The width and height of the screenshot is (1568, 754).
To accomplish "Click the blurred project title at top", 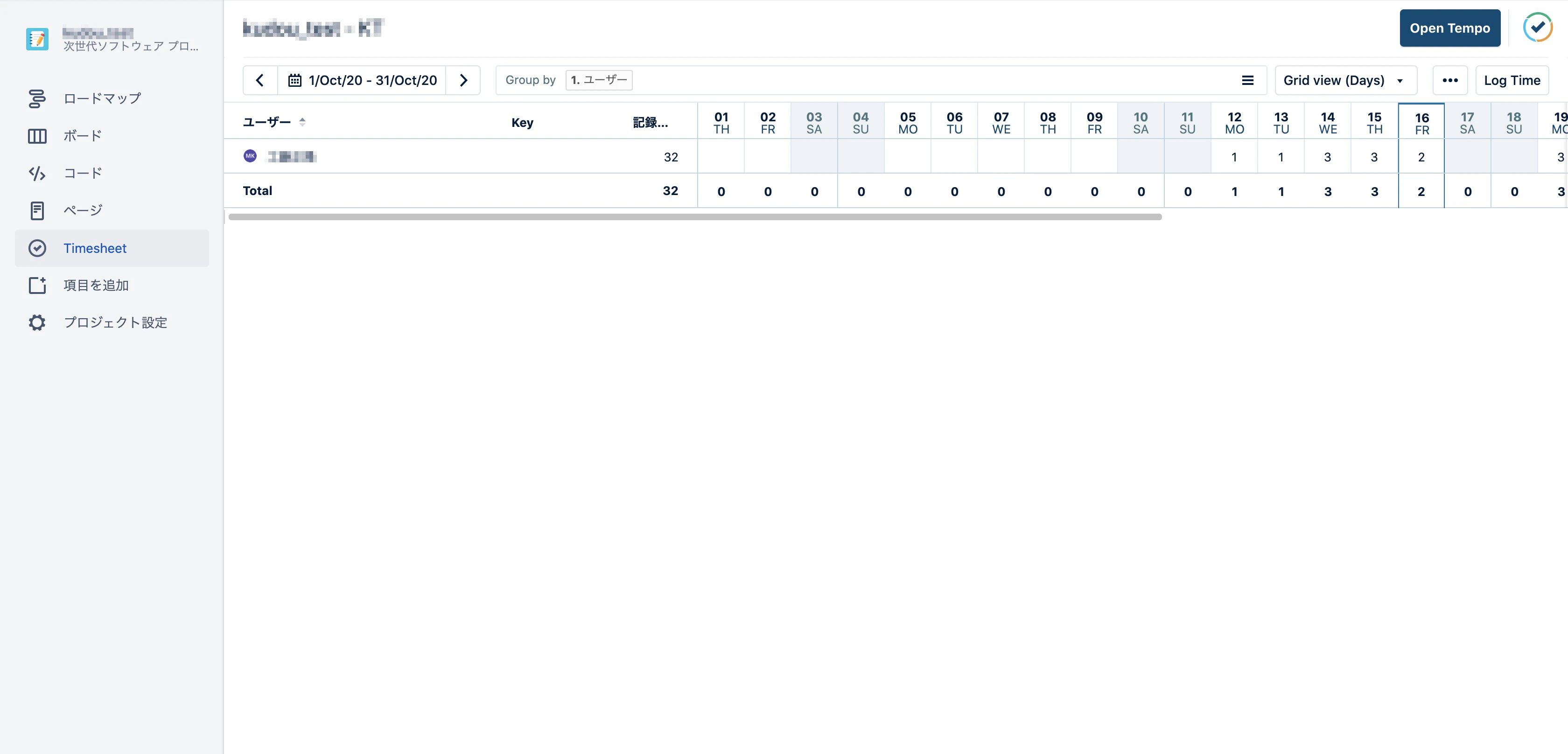I will tap(313, 28).
